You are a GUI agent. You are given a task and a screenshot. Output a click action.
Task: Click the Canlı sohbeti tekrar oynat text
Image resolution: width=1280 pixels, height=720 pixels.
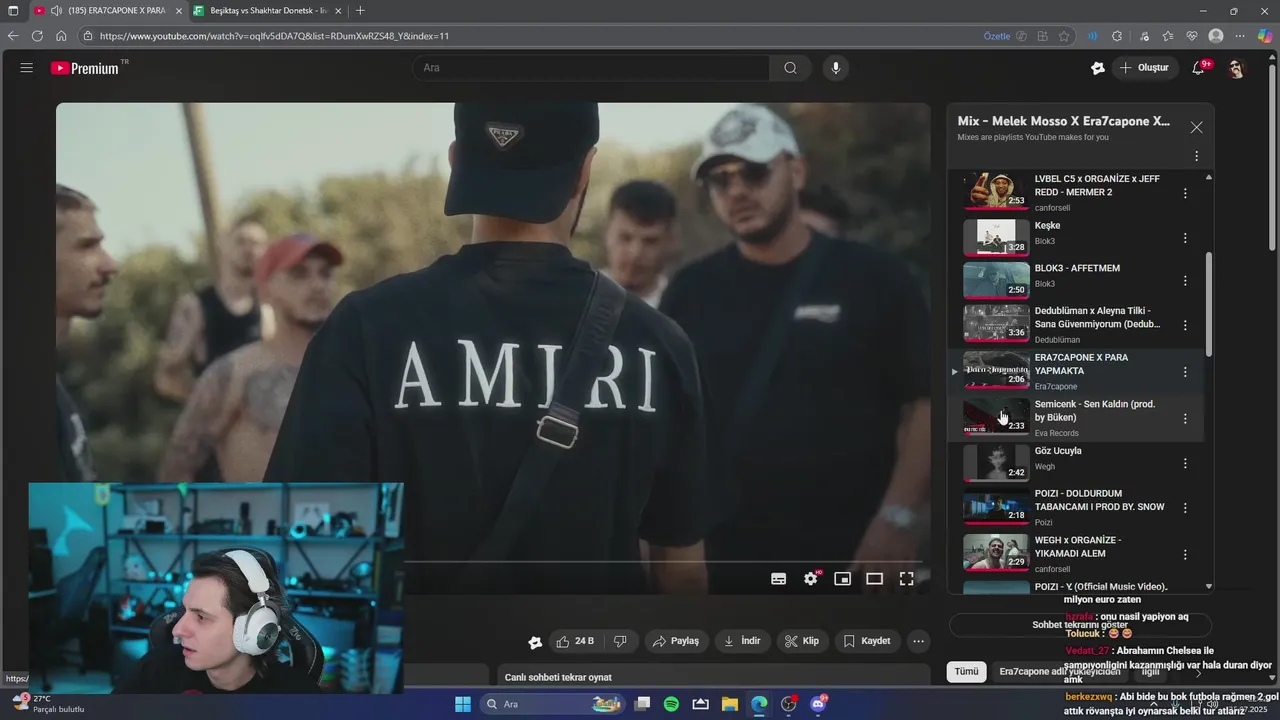(558, 677)
